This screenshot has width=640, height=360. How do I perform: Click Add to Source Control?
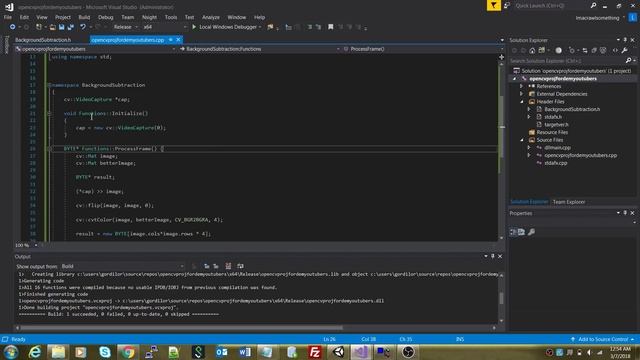point(603,340)
